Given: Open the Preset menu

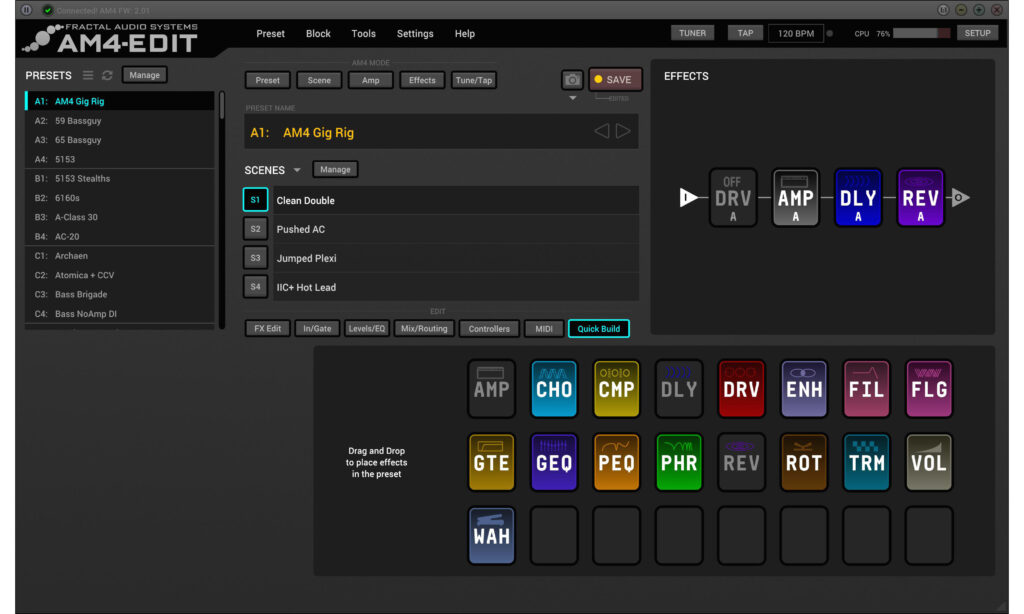Looking at the screenshot, I should click(270, 33).
